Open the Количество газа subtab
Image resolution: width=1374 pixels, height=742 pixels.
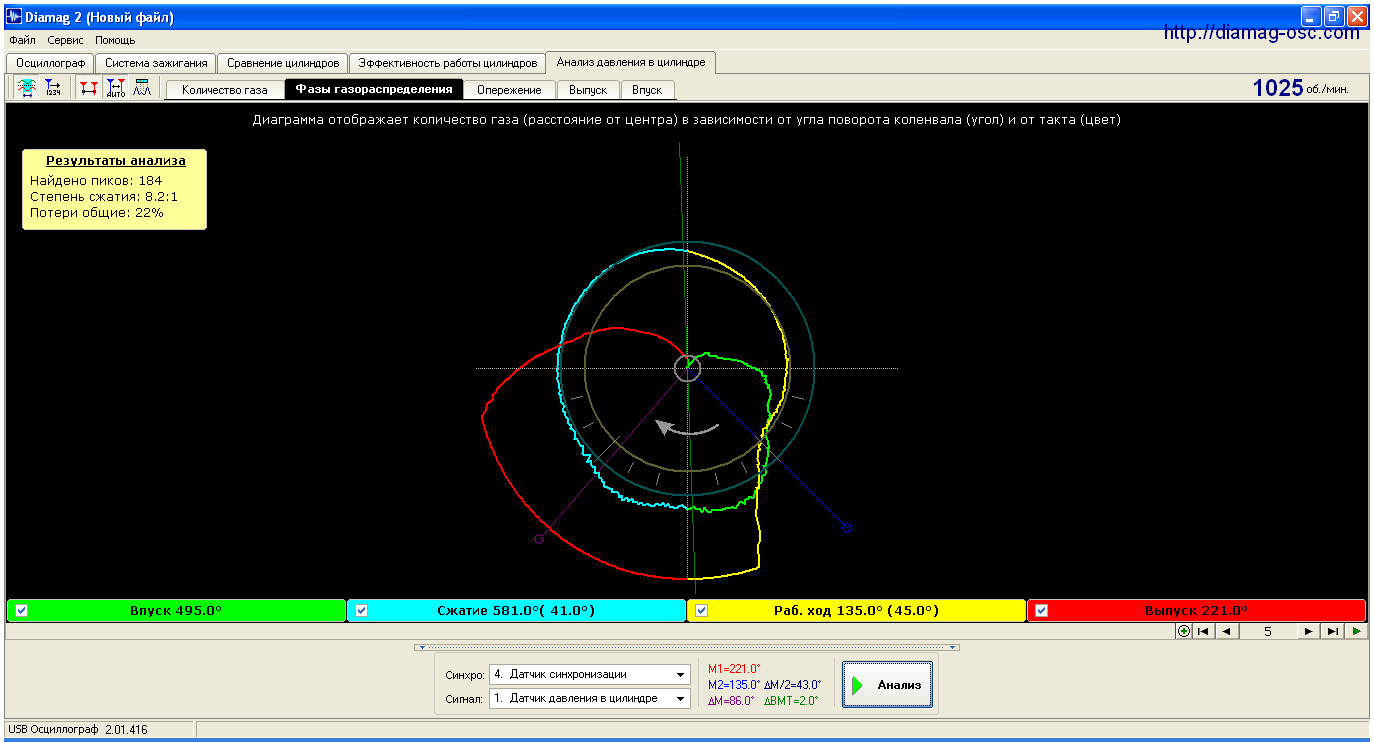pos(225,90)
